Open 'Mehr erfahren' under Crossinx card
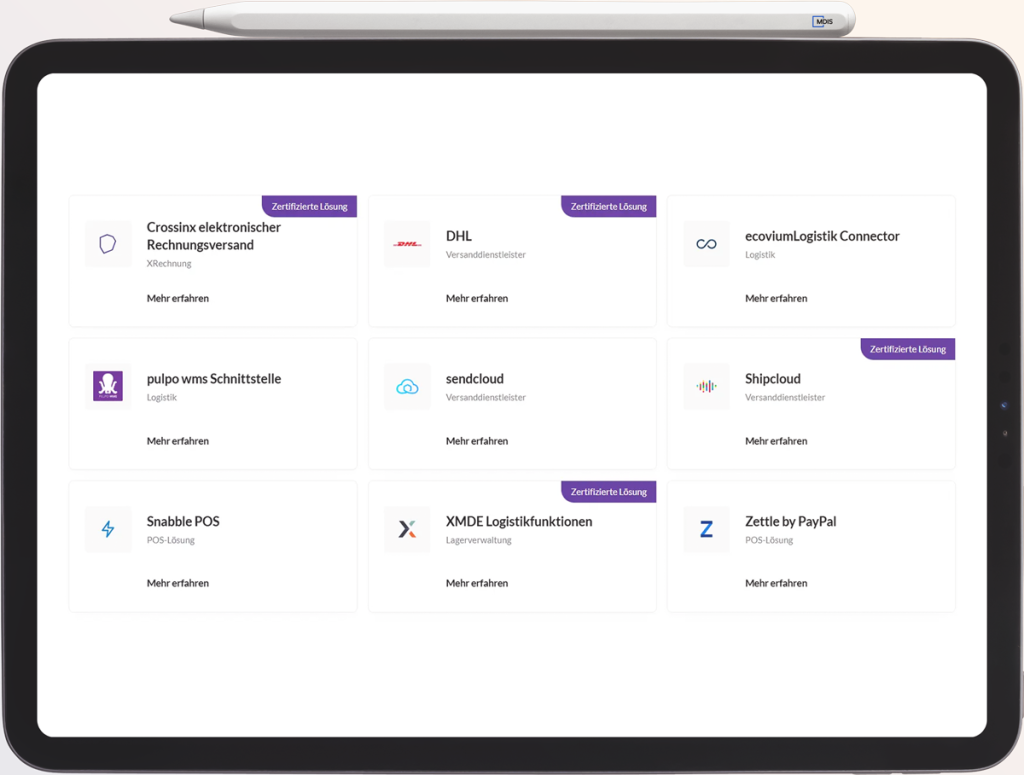The width and height of the screenshot is (1024, 775). pyautogui.click(x=177, y=298)
